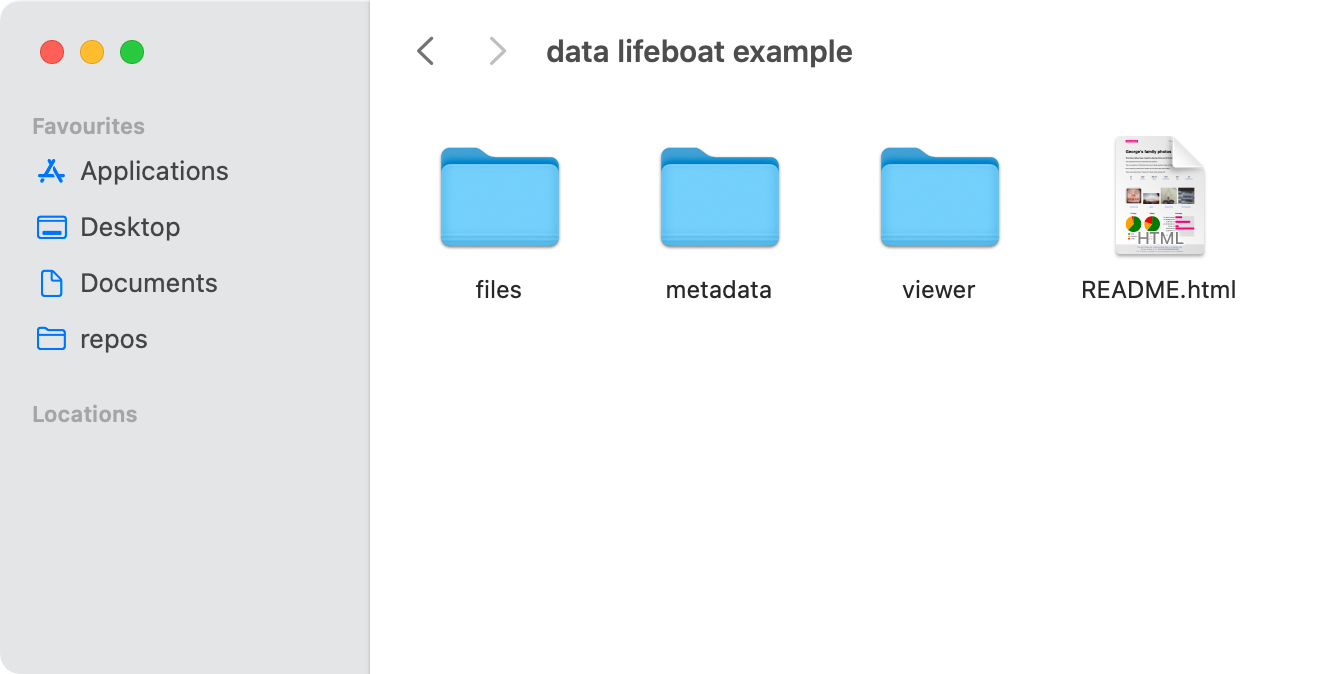Click the repos folder icon in sidebar

(x=51, y=340)
